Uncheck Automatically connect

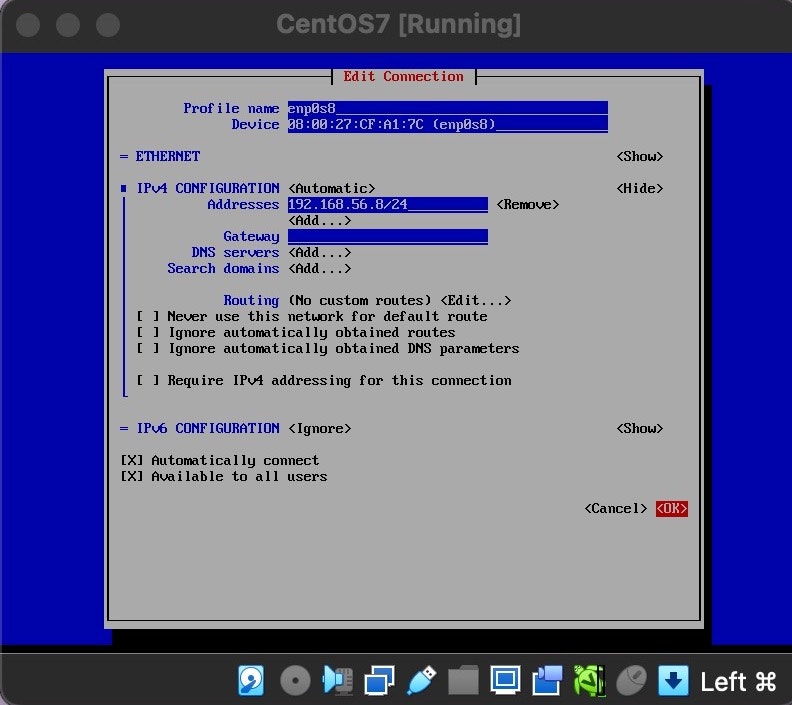pos(219,461)
